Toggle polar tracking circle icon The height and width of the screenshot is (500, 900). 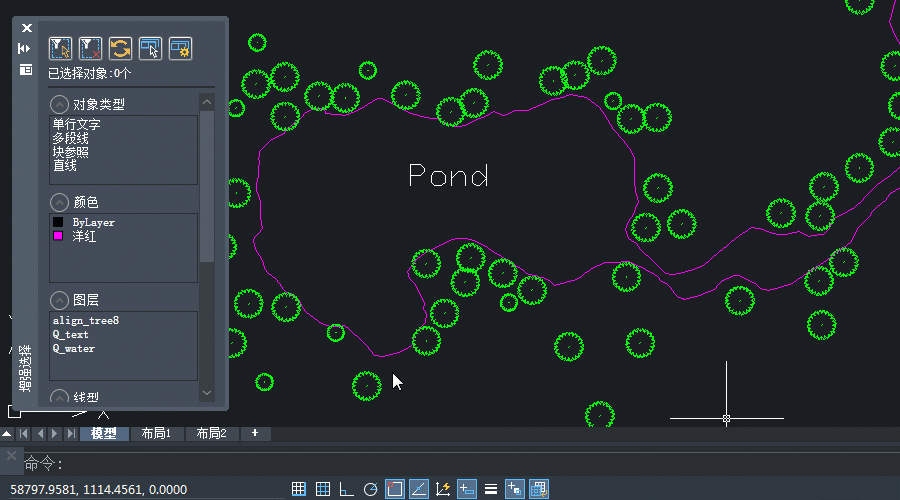(371, 489)
